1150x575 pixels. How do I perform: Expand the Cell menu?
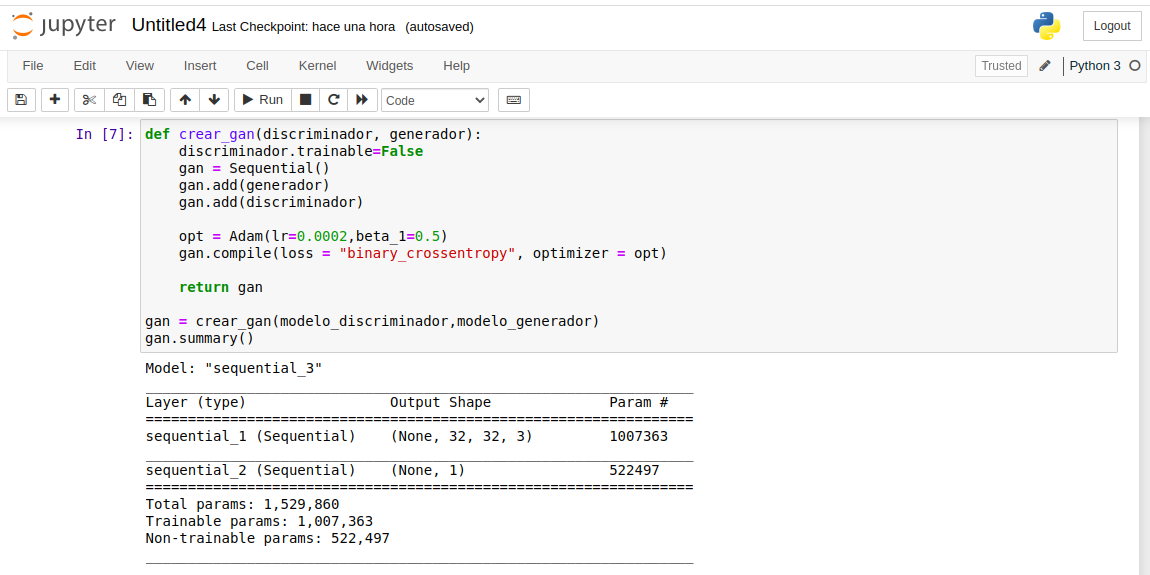[x=257, y=66]
